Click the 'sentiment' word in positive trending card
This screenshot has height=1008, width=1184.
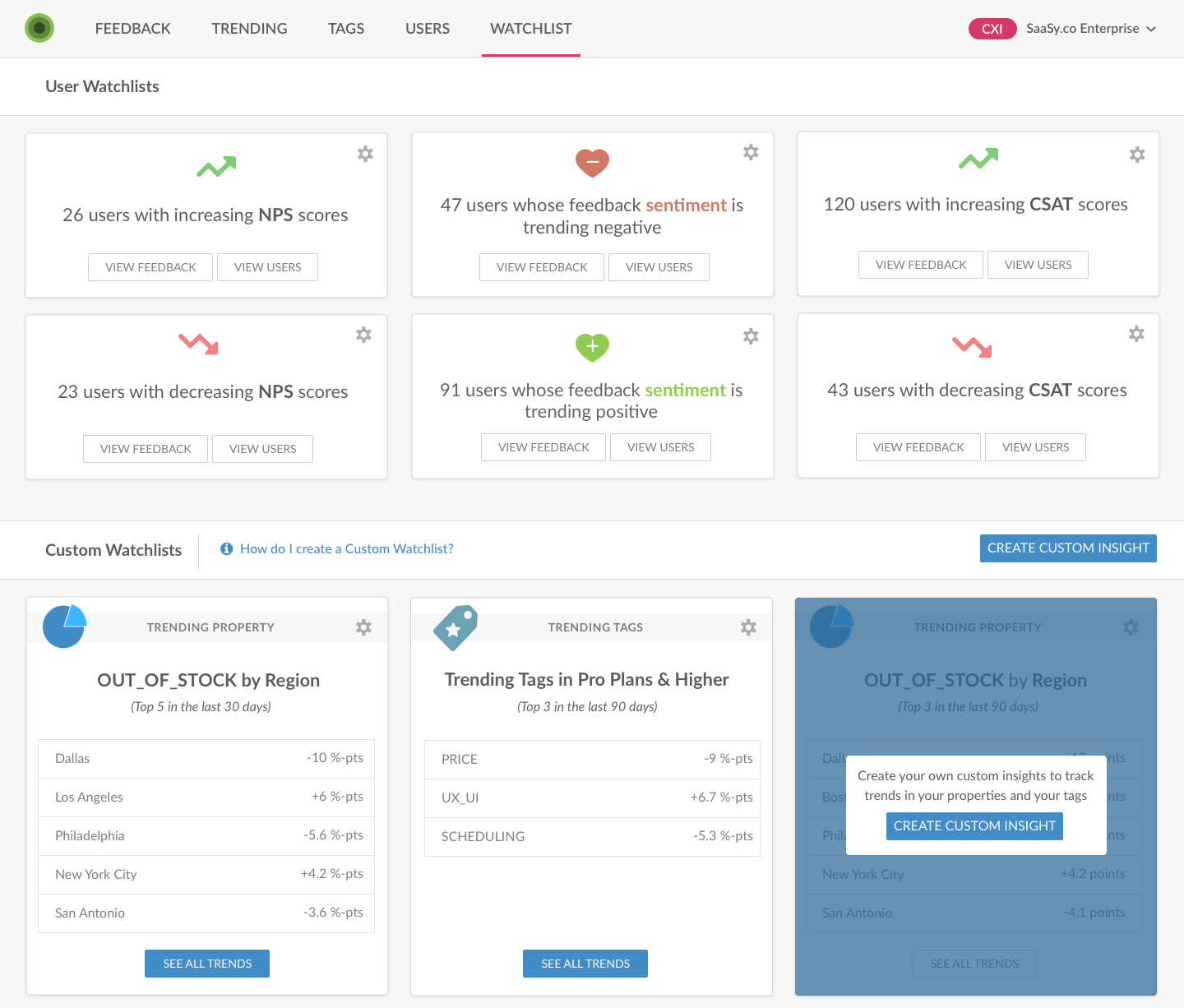click(686, 391)
